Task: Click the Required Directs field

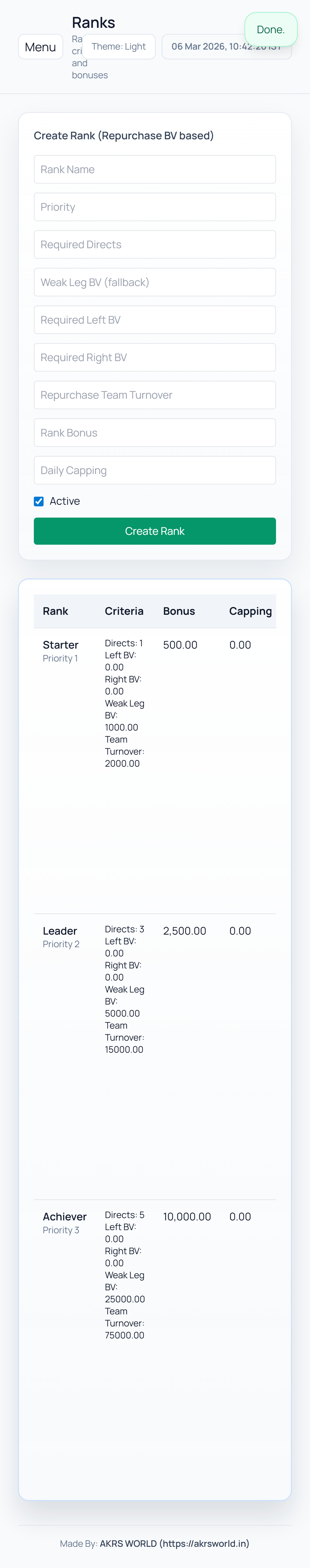Action: coord(155,245)
